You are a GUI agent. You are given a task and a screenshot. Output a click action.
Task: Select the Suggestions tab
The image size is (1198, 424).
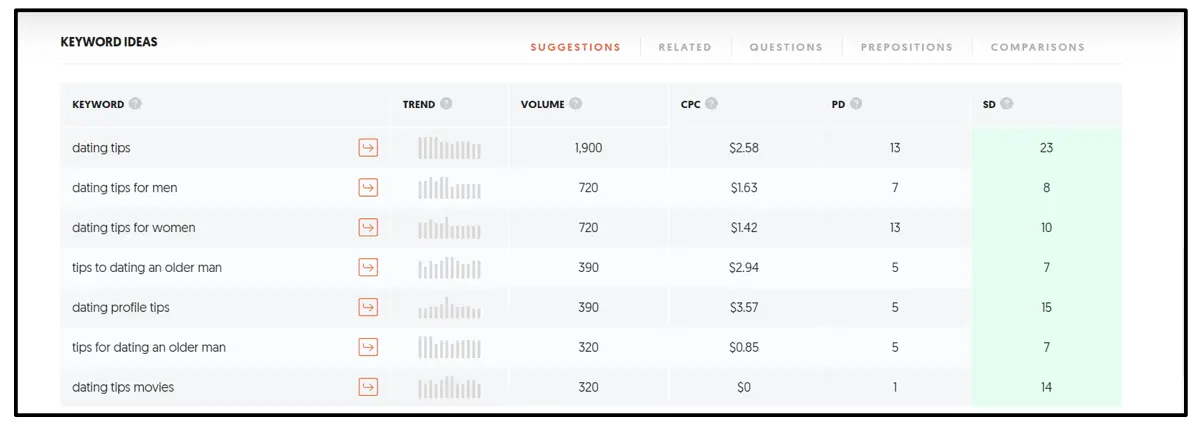click(x=575, y=47)
